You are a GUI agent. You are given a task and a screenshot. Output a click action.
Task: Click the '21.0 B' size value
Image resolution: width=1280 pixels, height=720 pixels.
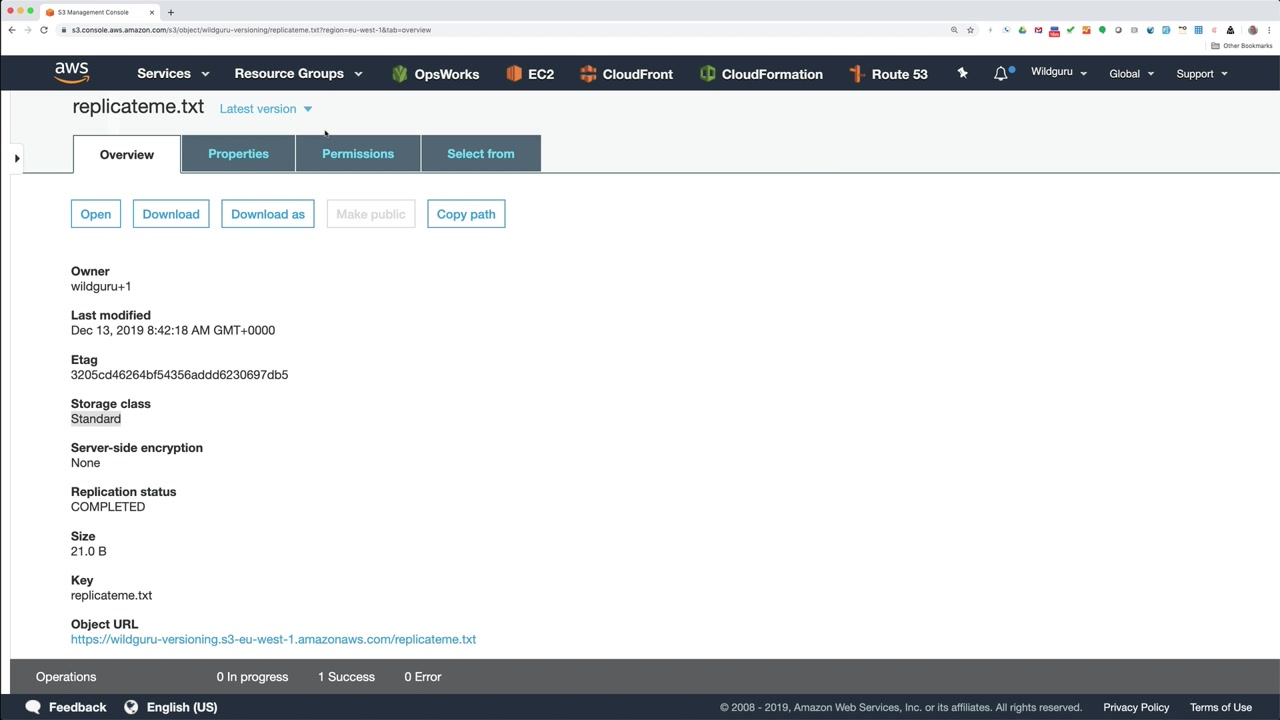tap(88, 551)
